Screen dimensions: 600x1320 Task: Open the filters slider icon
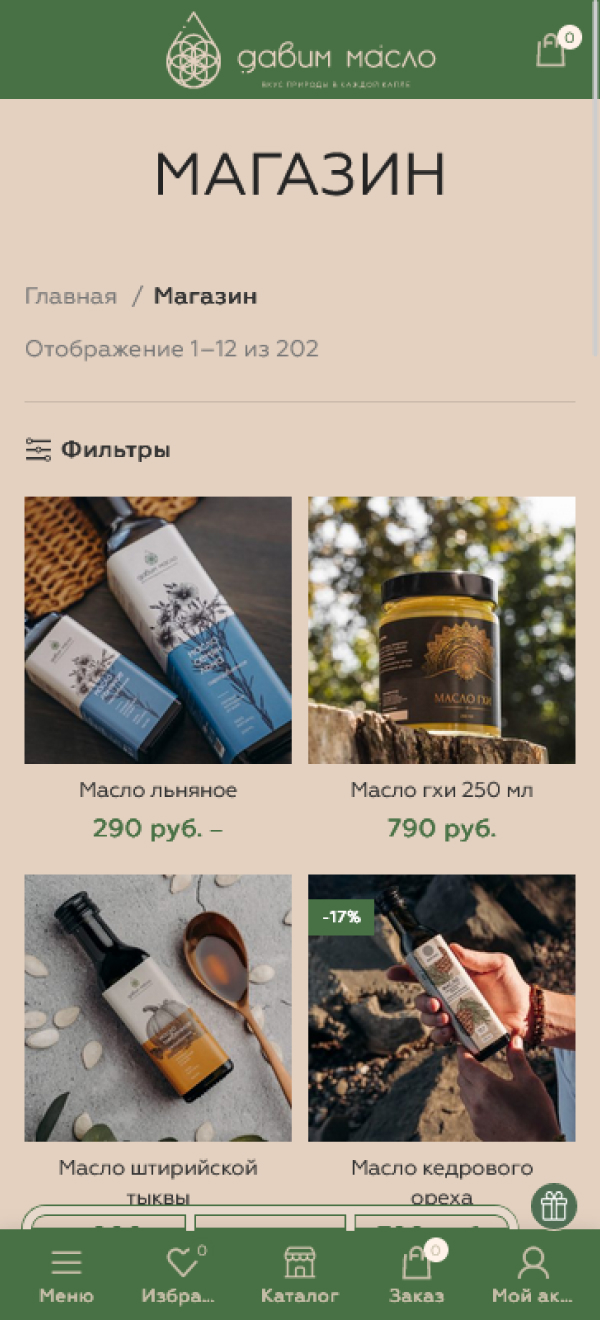38,450
